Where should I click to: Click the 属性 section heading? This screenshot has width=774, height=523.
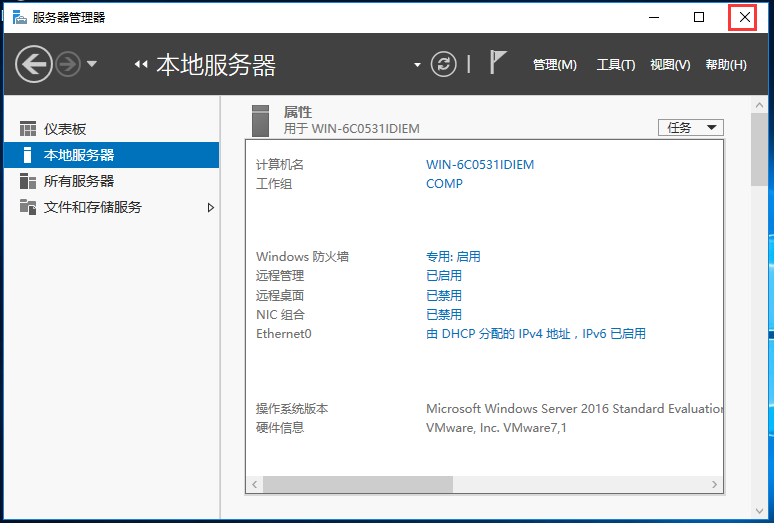298,112
